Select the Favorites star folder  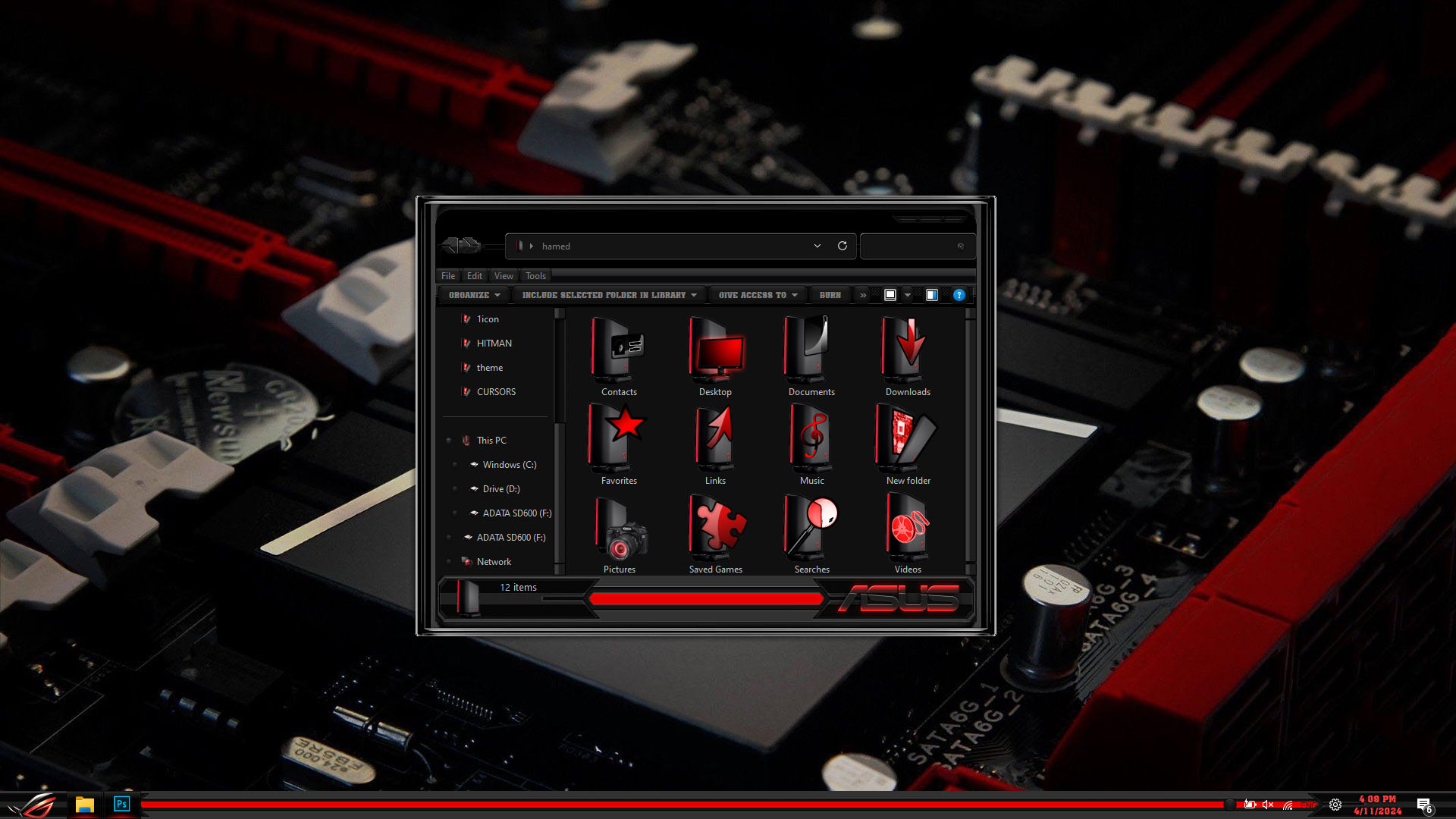click(619, 439)
